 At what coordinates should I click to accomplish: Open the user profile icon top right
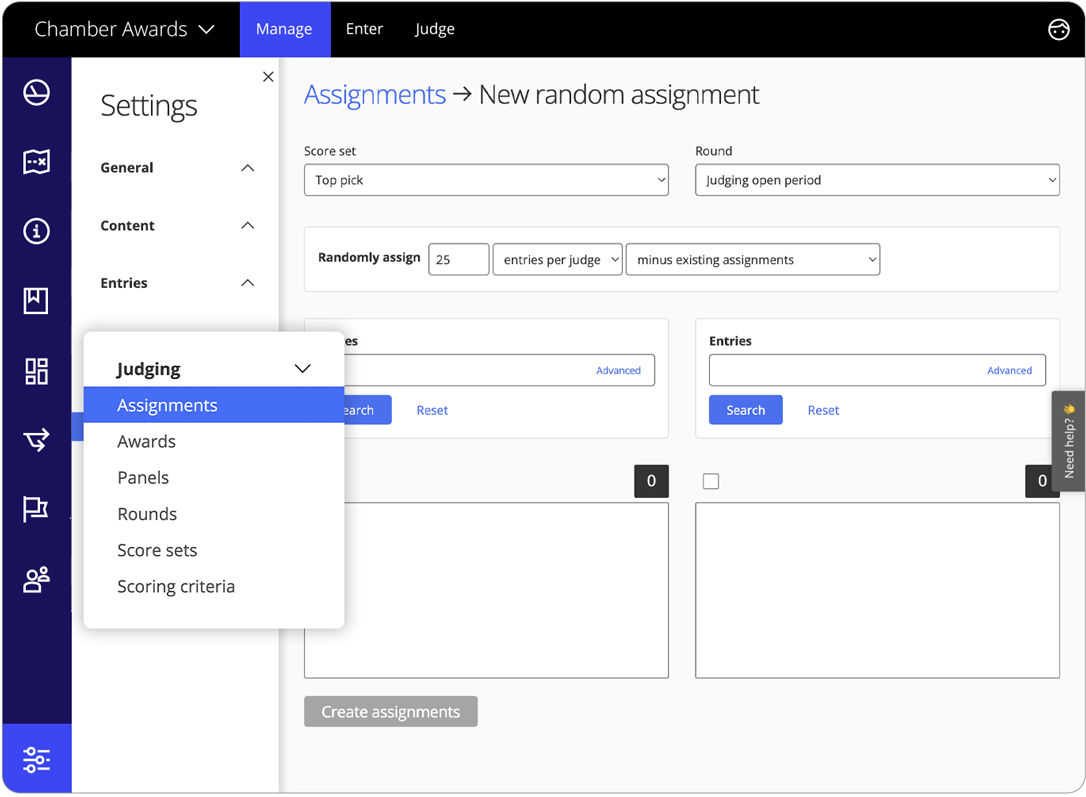1058,30
